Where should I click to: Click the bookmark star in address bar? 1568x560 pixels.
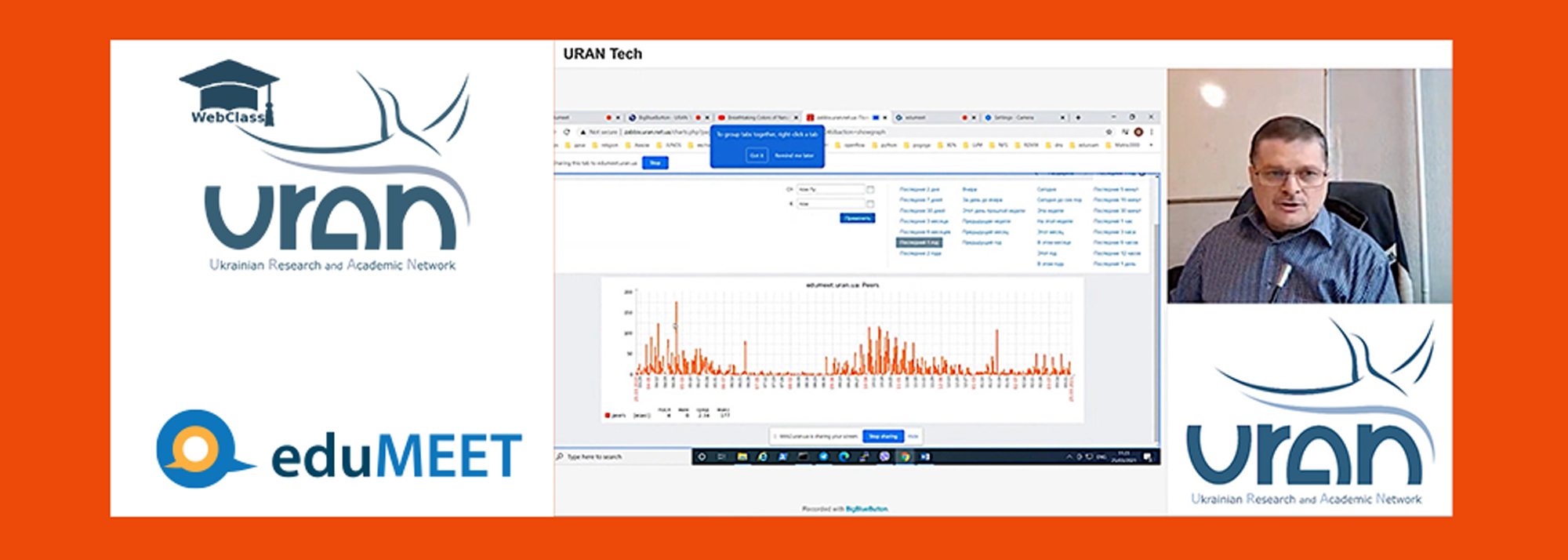click(x=1109, y=132)
